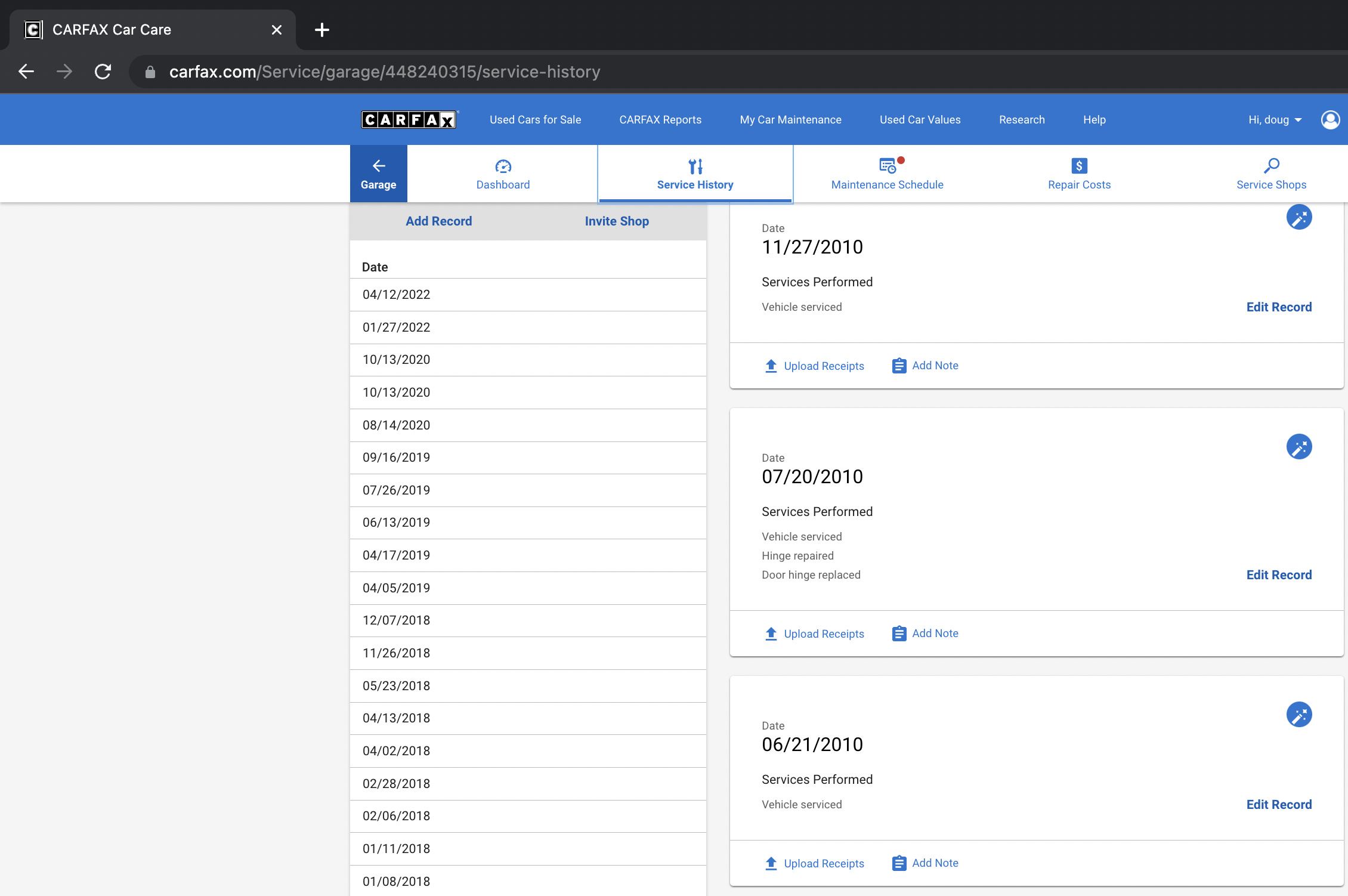Click the Maintenance Schedule calendar icon

pos(888,165)
